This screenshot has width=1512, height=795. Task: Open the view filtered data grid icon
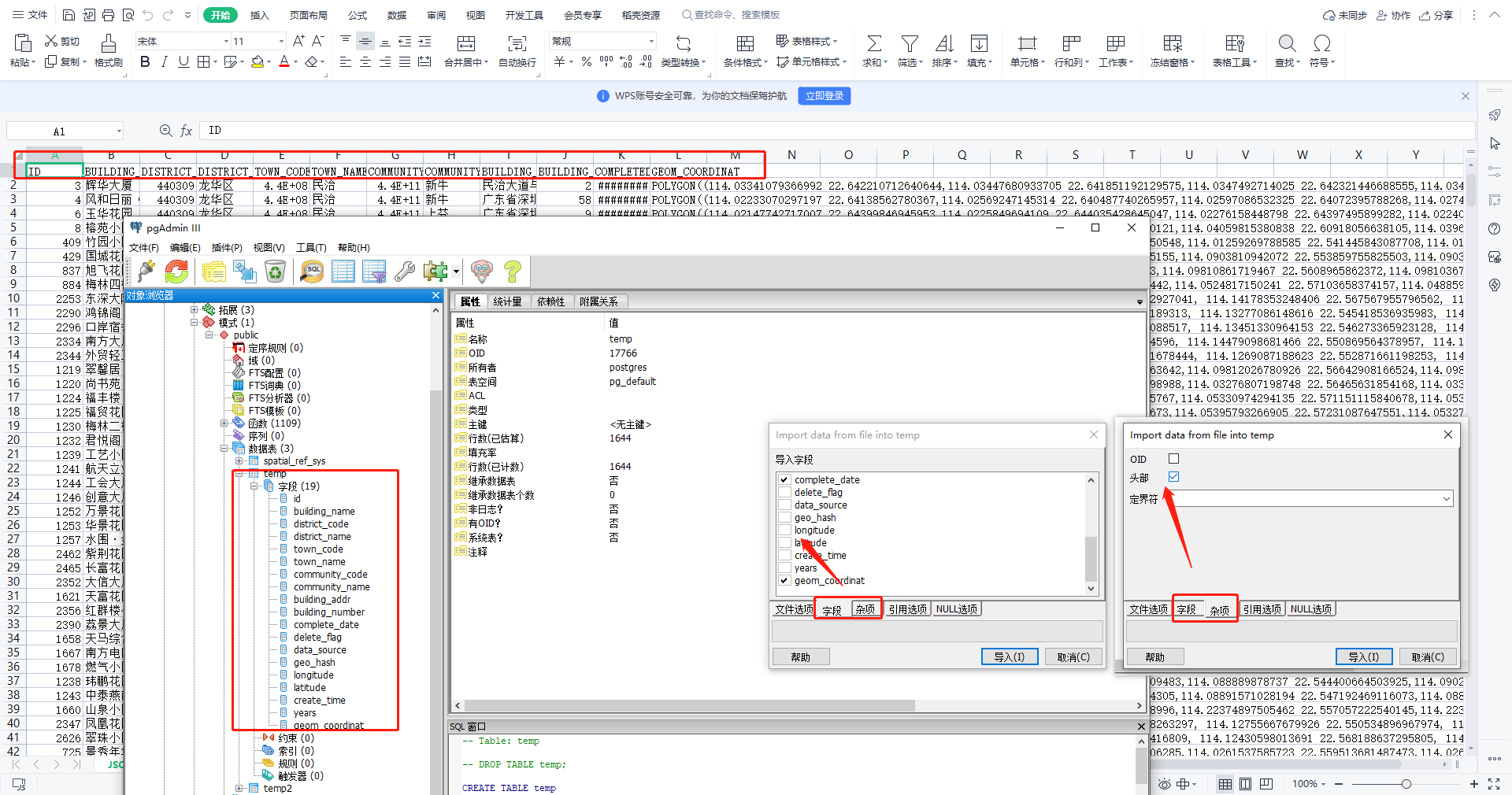coord(373,272)
